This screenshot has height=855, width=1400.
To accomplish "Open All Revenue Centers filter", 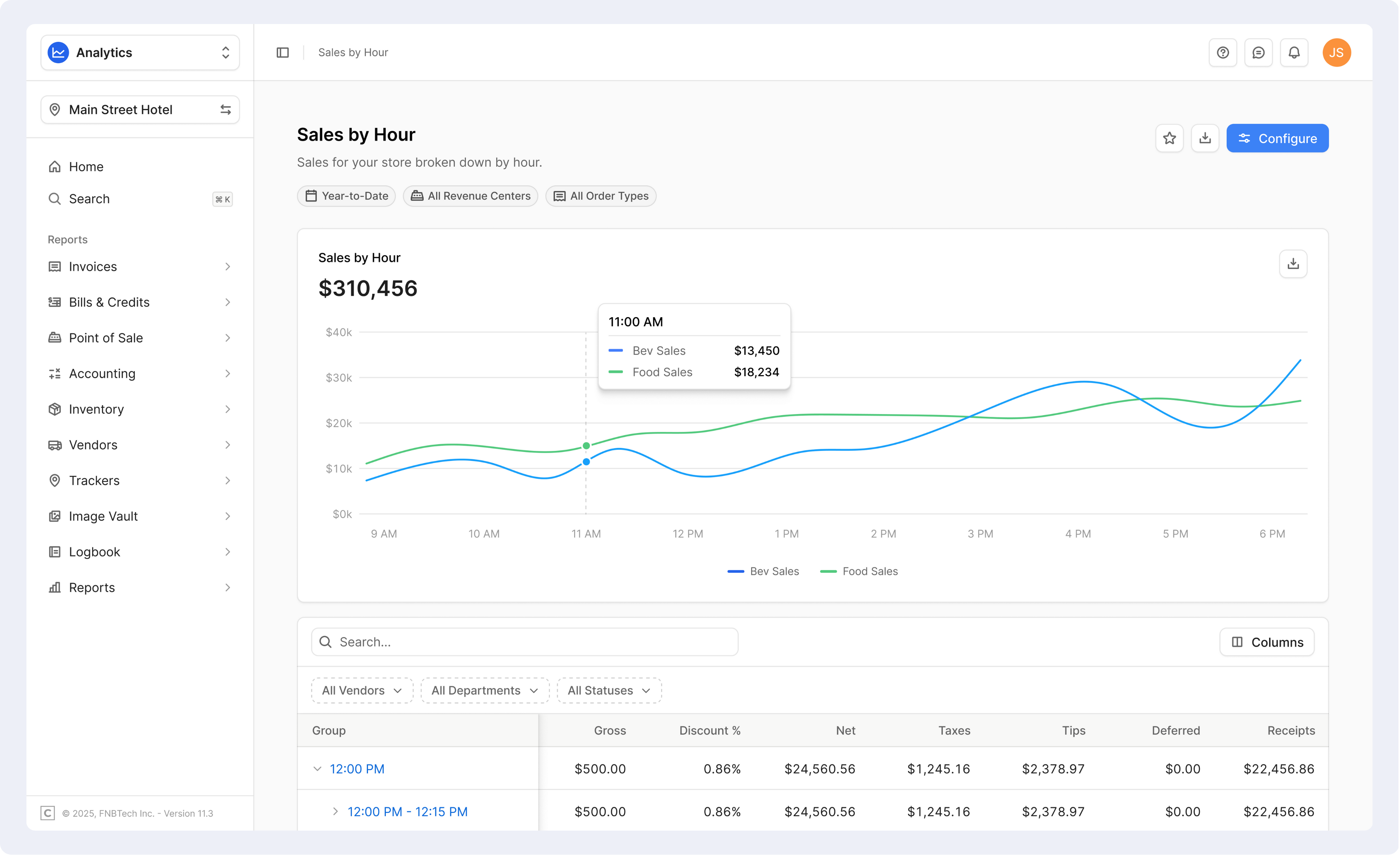I will pyautogui.click(x=470, y=196).
